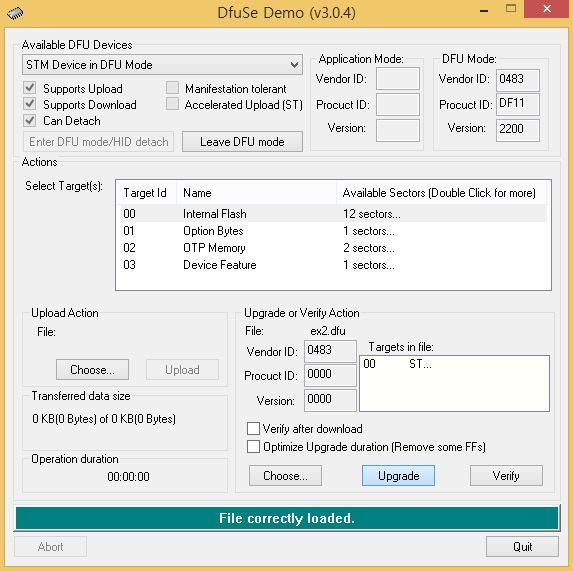Click the Verify button
This screenshot has height=571, width=573.
click(x=506, y=475)
